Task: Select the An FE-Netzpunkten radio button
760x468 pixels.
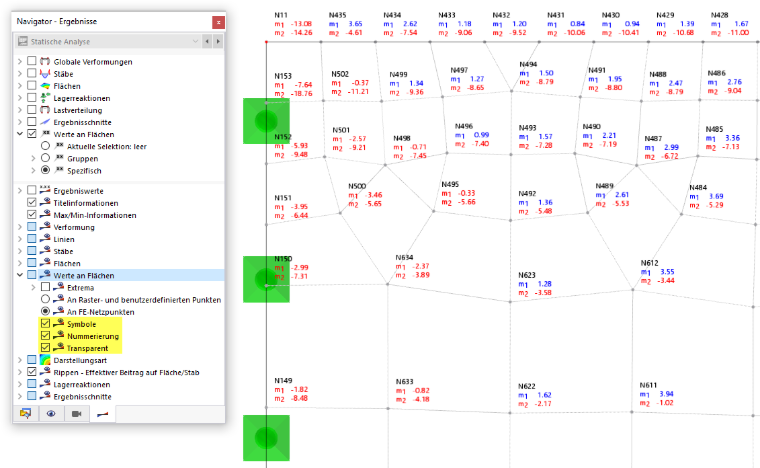Action: click(45, 312)
